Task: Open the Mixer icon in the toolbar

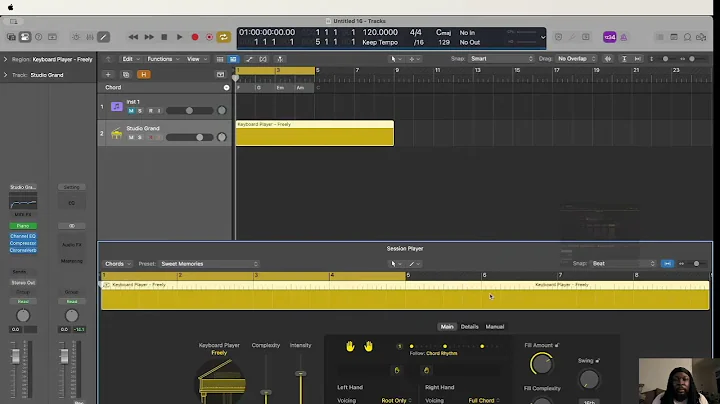Action: point(90,37)
